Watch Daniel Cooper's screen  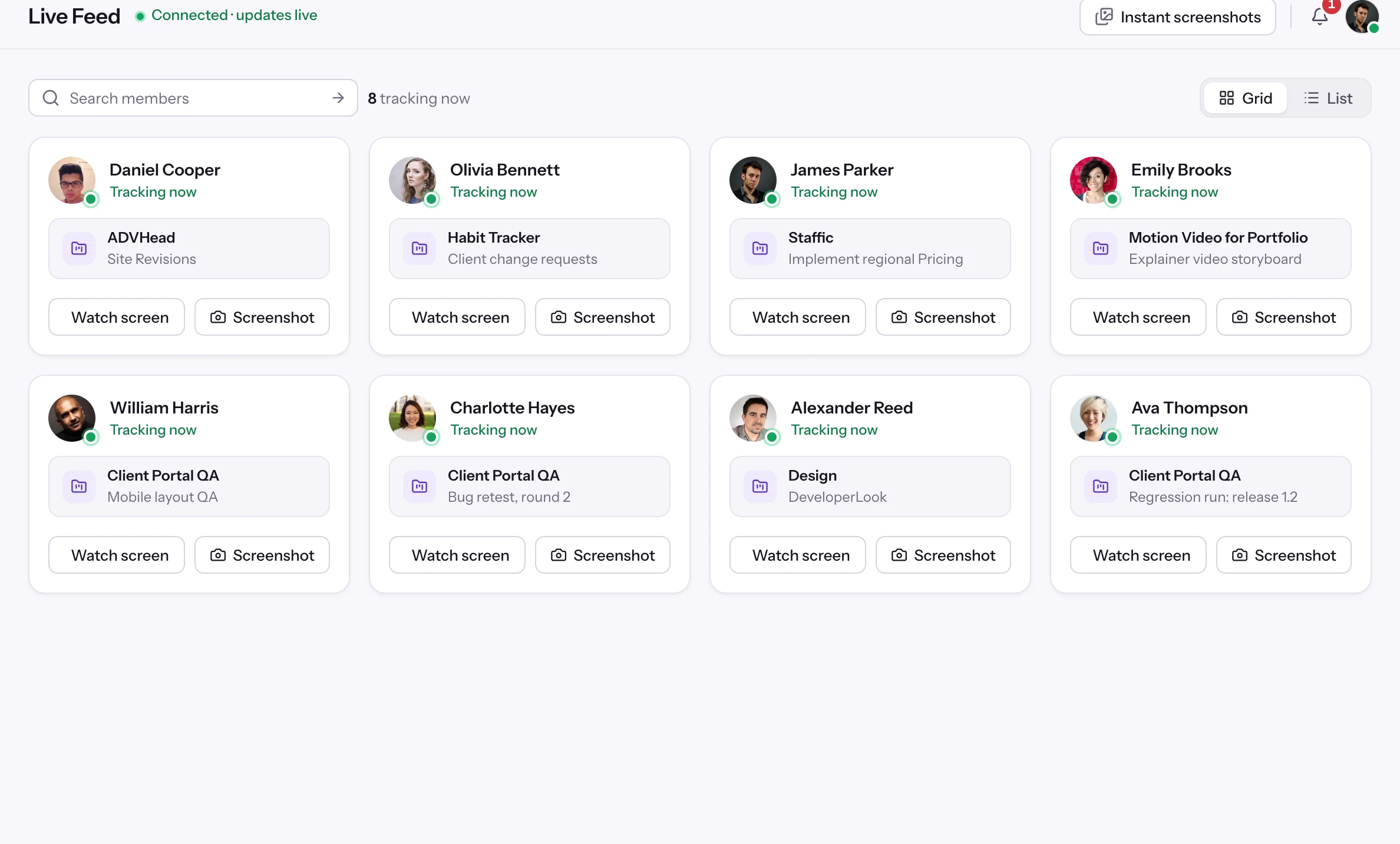pos(117,317)
